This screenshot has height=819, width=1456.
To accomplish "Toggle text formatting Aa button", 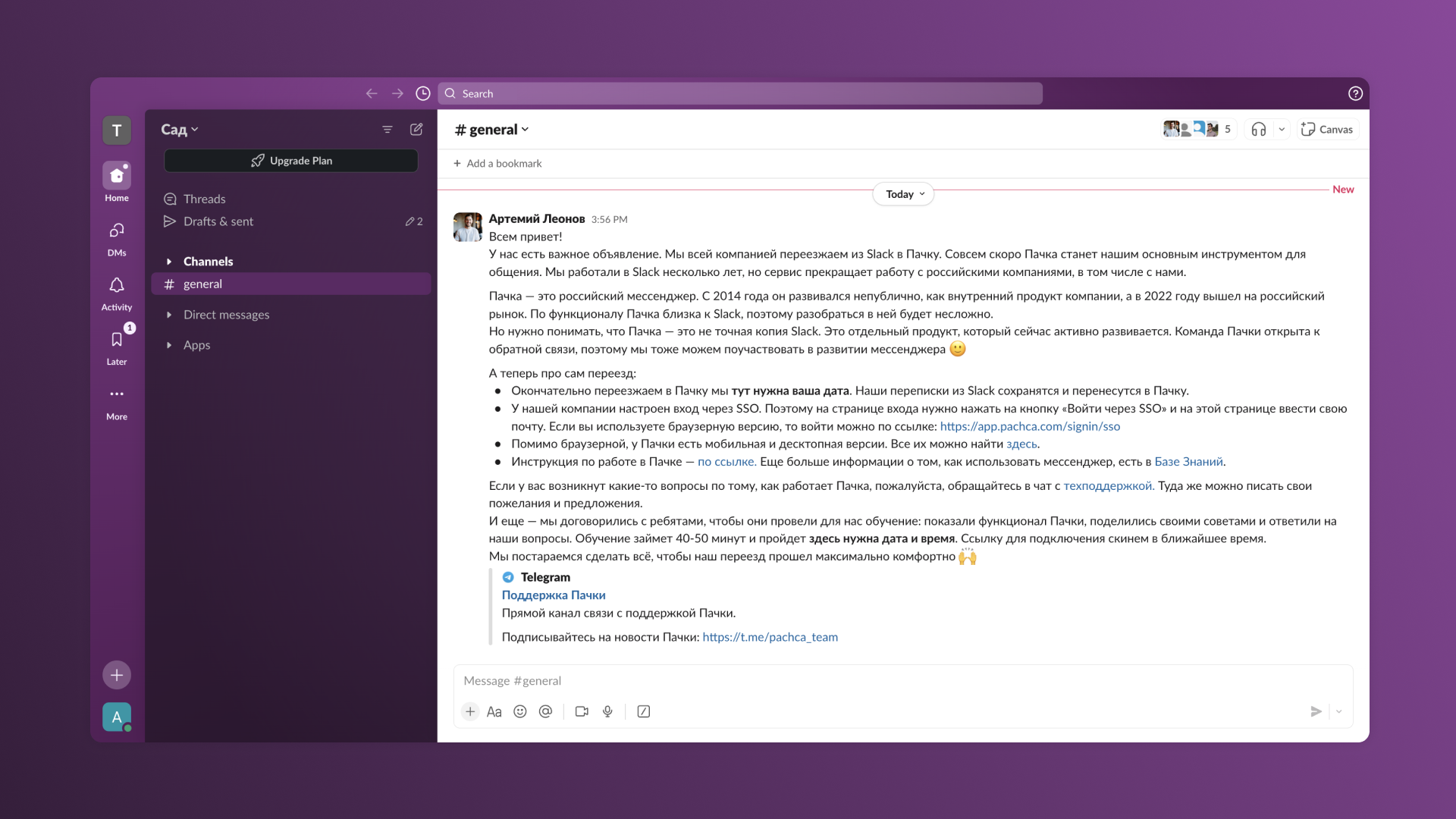I will (x=494, y=711).
